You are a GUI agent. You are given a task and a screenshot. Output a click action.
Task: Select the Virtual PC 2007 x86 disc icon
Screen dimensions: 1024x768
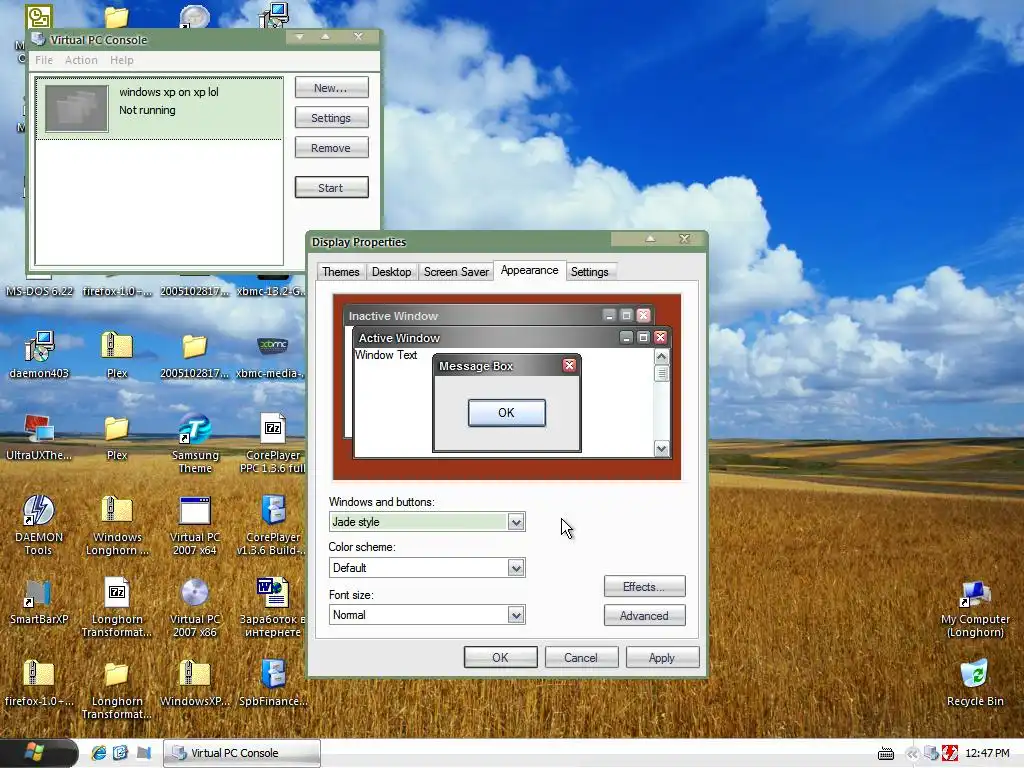coord(195,592)
